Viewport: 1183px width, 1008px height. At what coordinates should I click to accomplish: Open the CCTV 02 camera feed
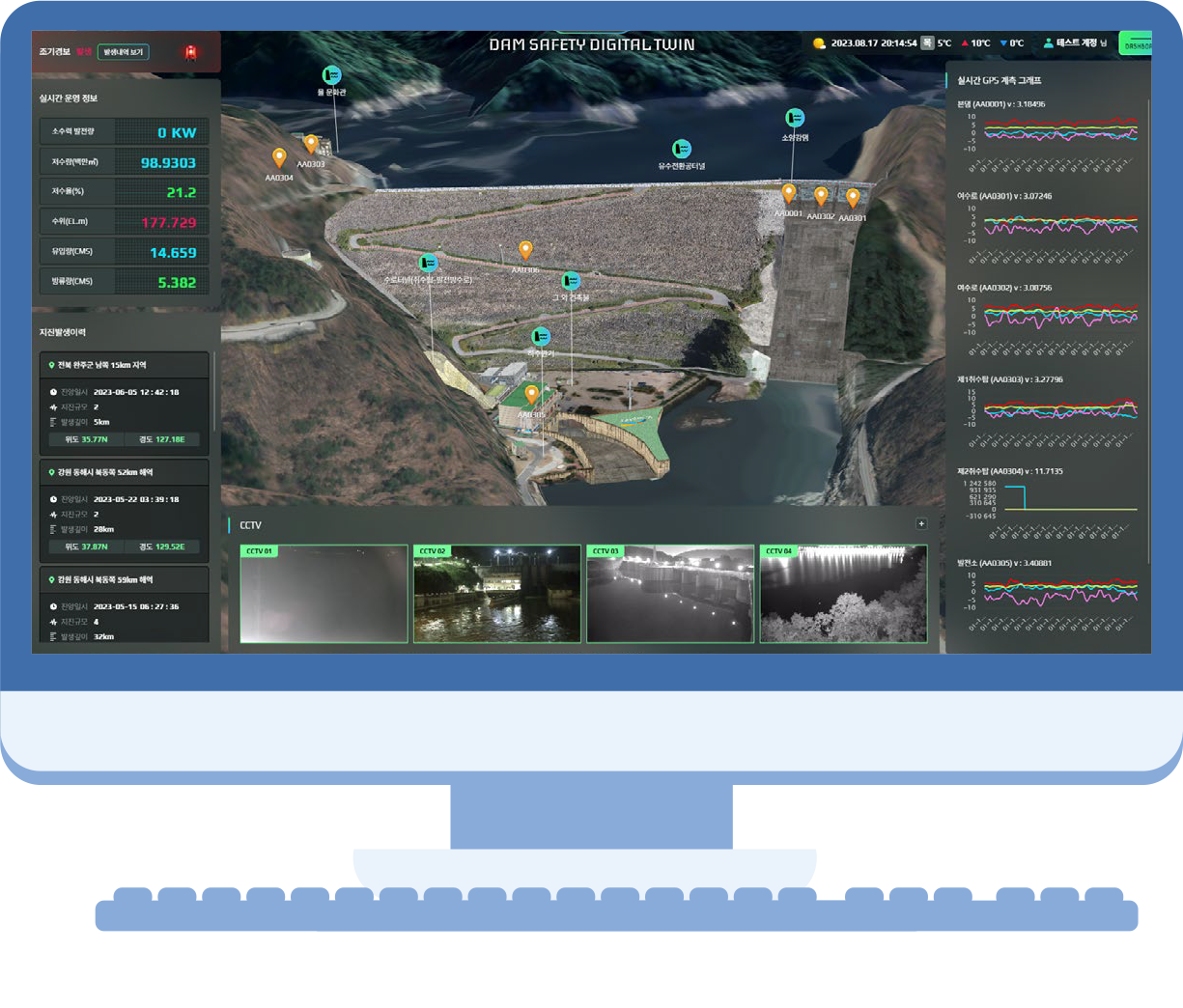(x=497, y=594)
